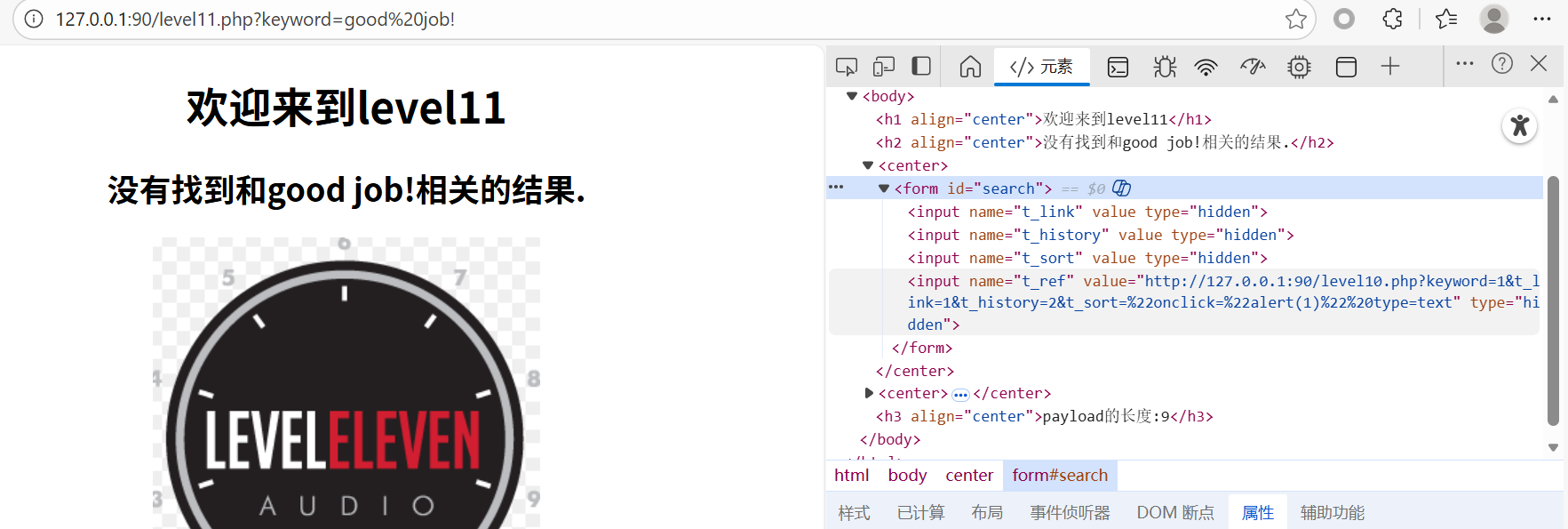Activate the inspect element picker tool

[847, 67]
